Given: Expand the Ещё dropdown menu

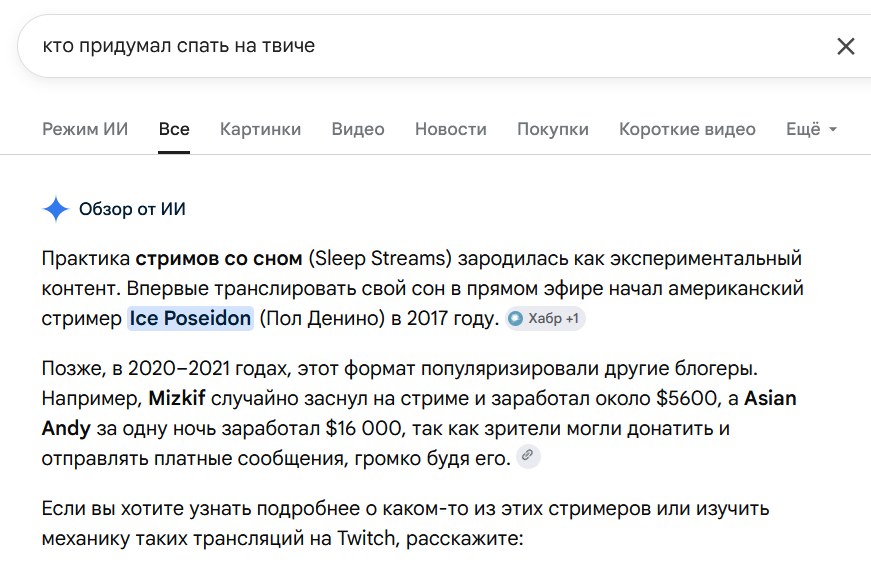Looking at the screenshot, I should (812, 129).
